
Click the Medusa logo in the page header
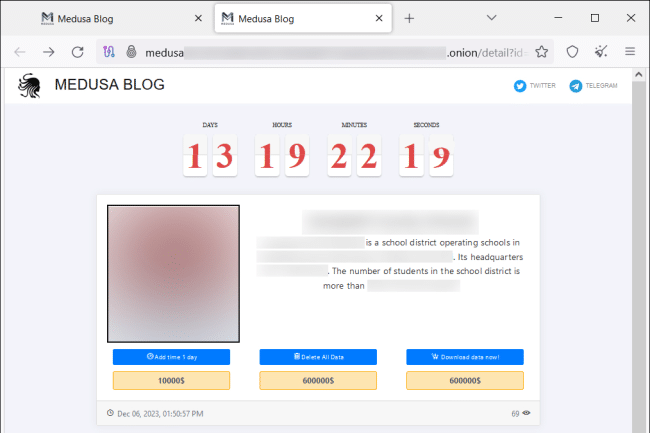[29, 86]
